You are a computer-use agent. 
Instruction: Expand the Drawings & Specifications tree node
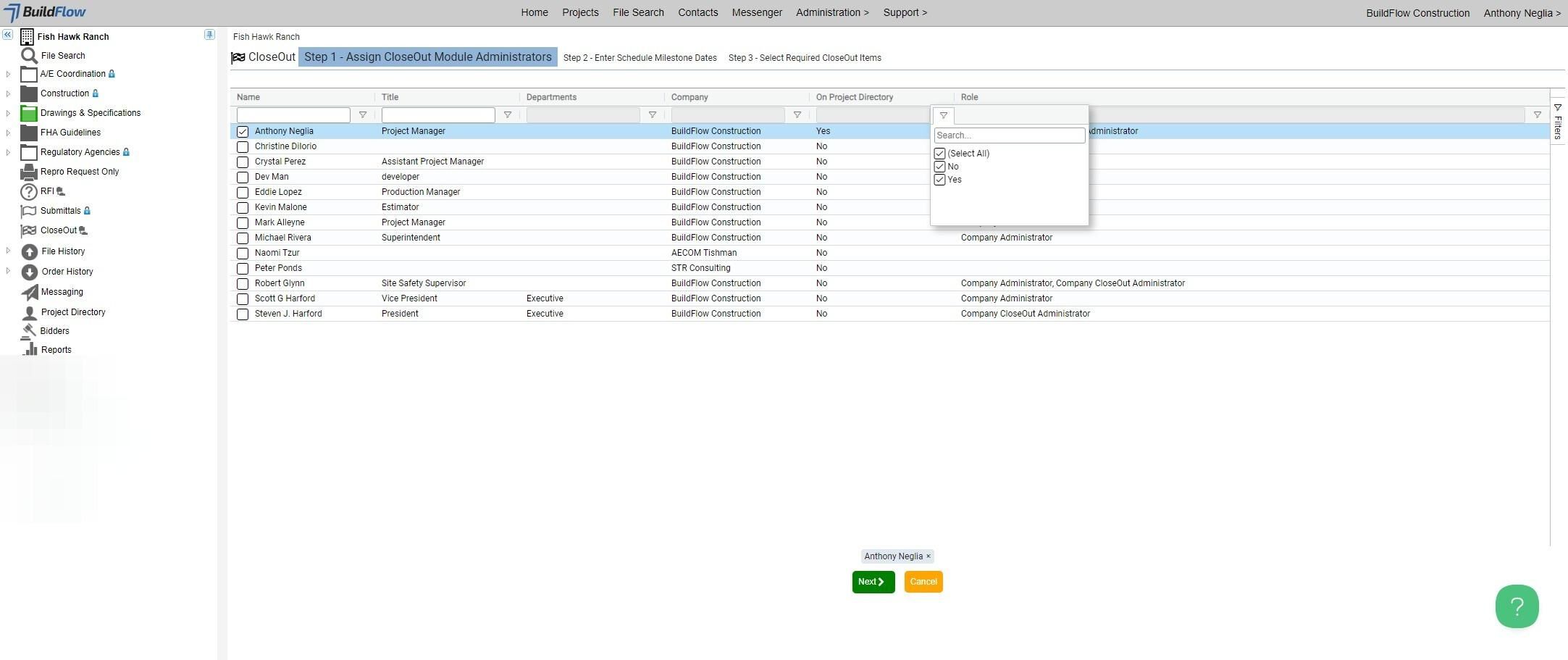tap(8, 113)
